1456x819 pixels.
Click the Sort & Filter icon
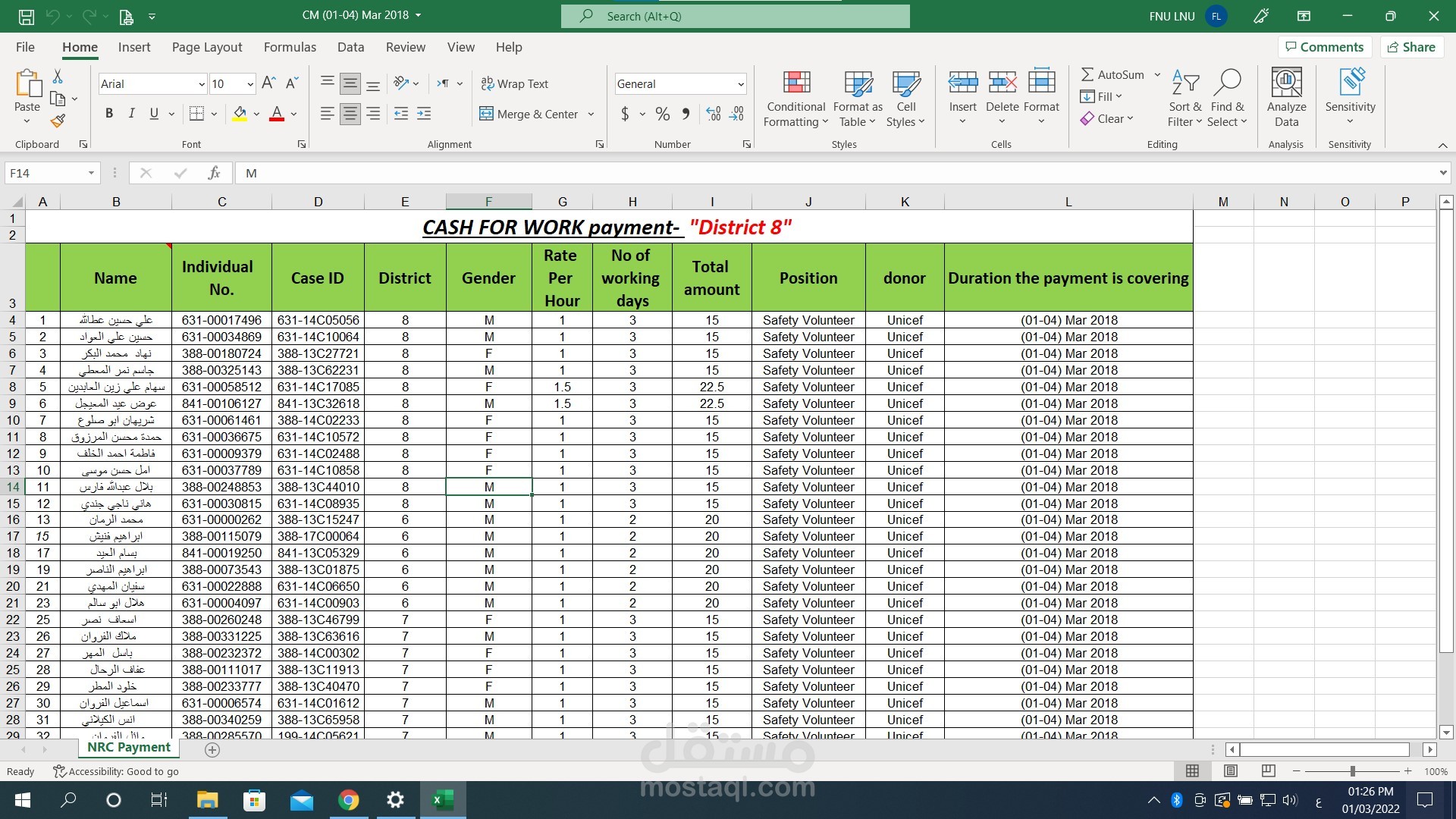1185,83
